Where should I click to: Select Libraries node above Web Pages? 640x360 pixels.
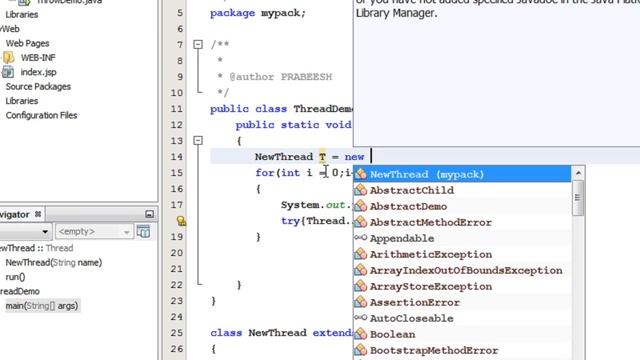click(22, 15)
